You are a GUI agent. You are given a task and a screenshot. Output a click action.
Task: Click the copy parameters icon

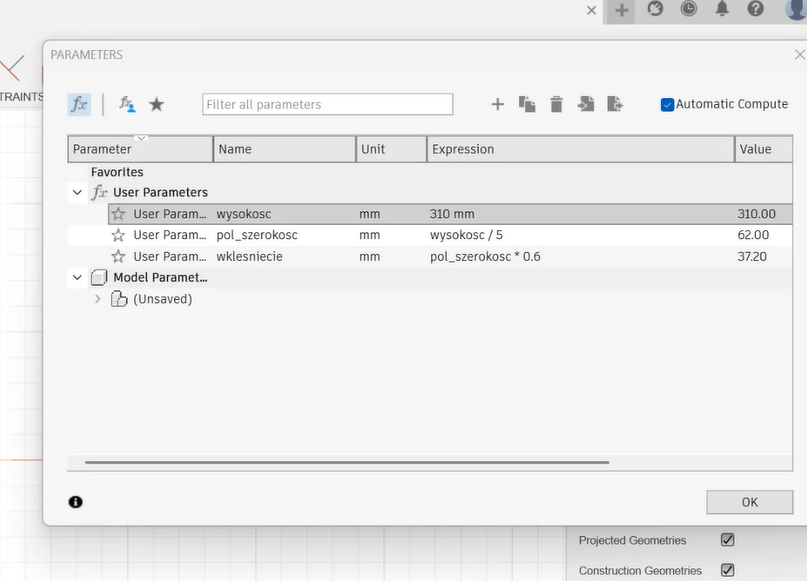click(x=527, y=104)
